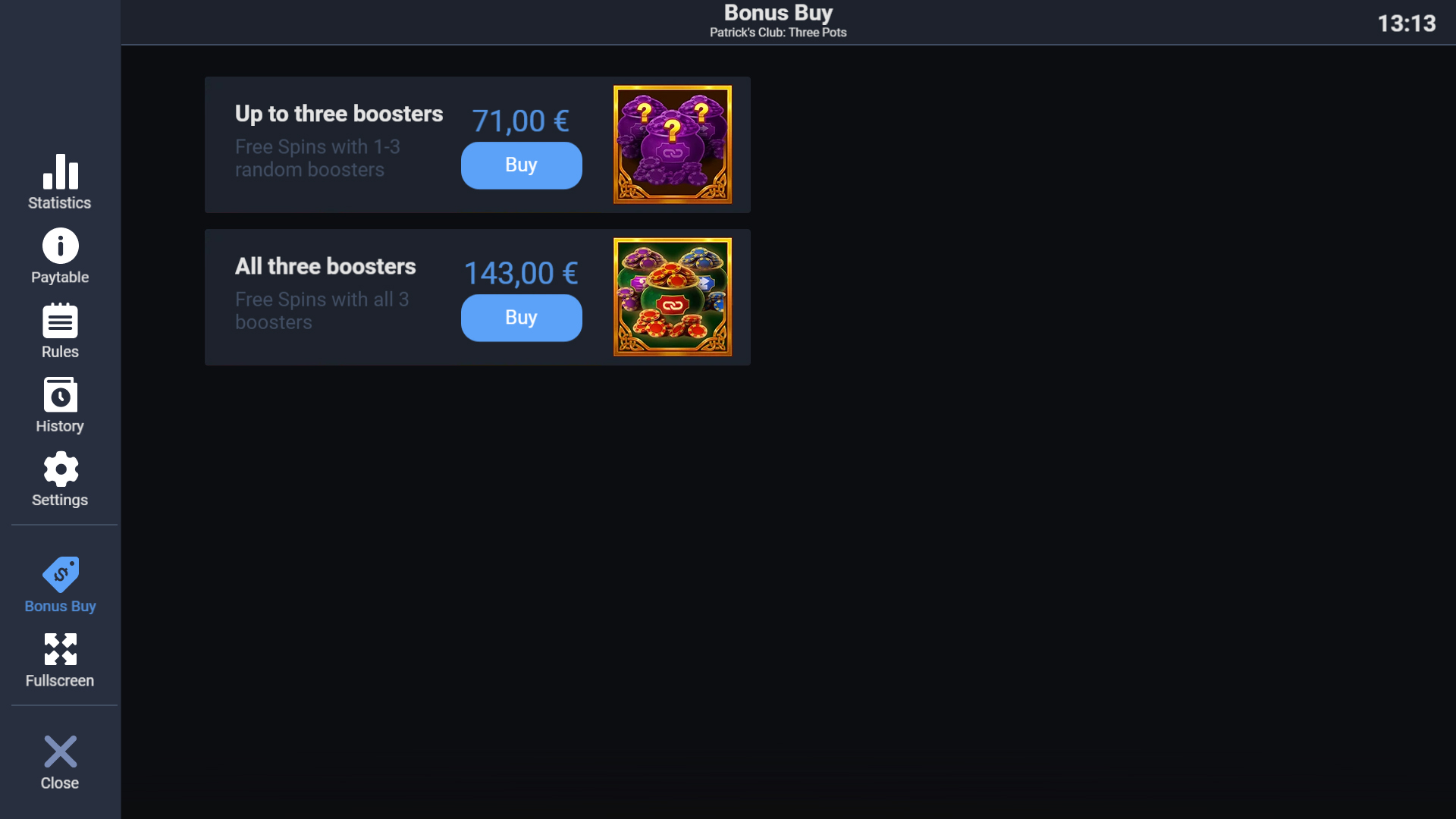Select the 'Up to three boosters' title
This screenshot has height=819, width=1456.
[339, 114]
